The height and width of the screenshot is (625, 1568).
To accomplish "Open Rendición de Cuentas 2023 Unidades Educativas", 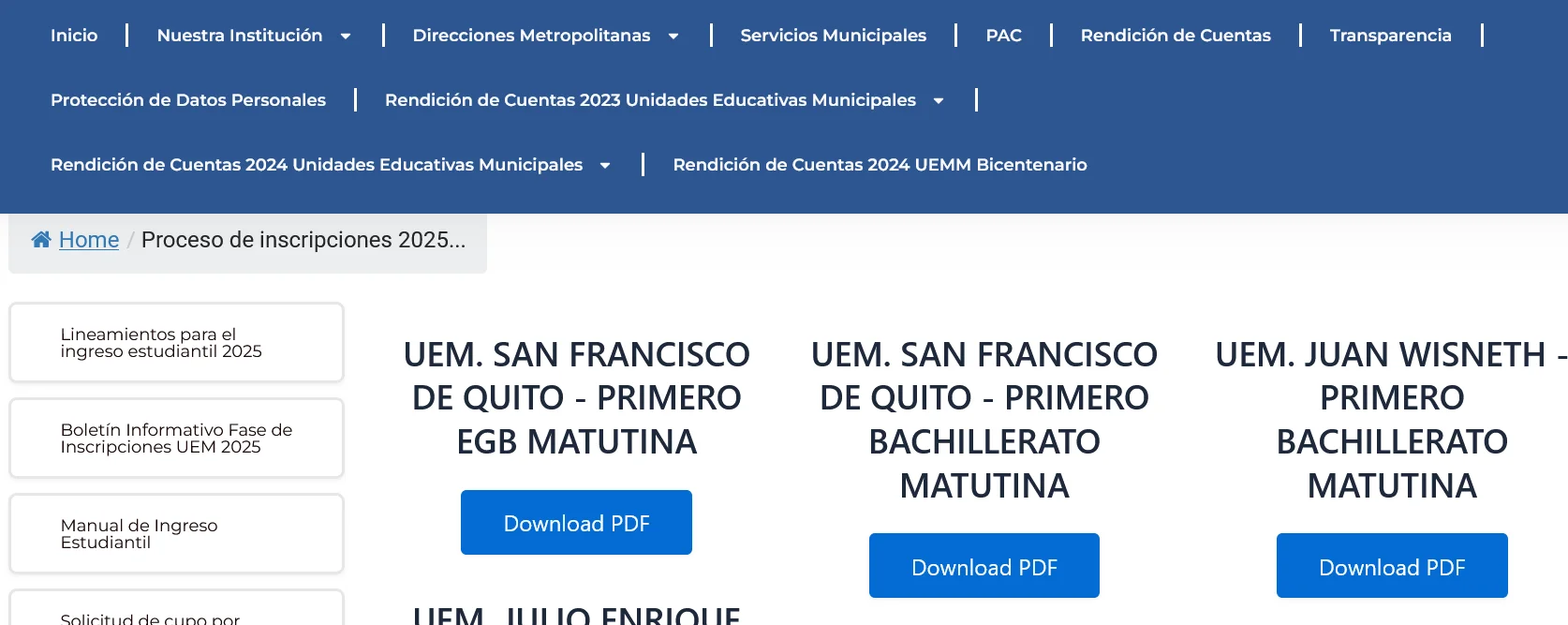I will click(x=650, y=100).
